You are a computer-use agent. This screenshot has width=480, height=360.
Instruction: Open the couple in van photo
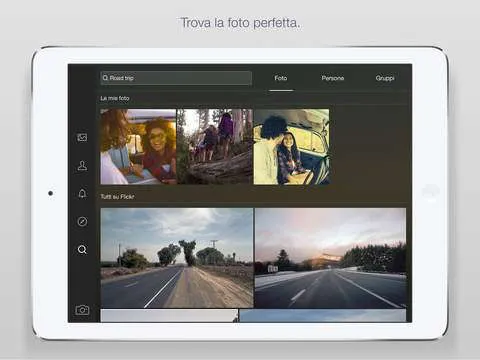tap(291, 147)
